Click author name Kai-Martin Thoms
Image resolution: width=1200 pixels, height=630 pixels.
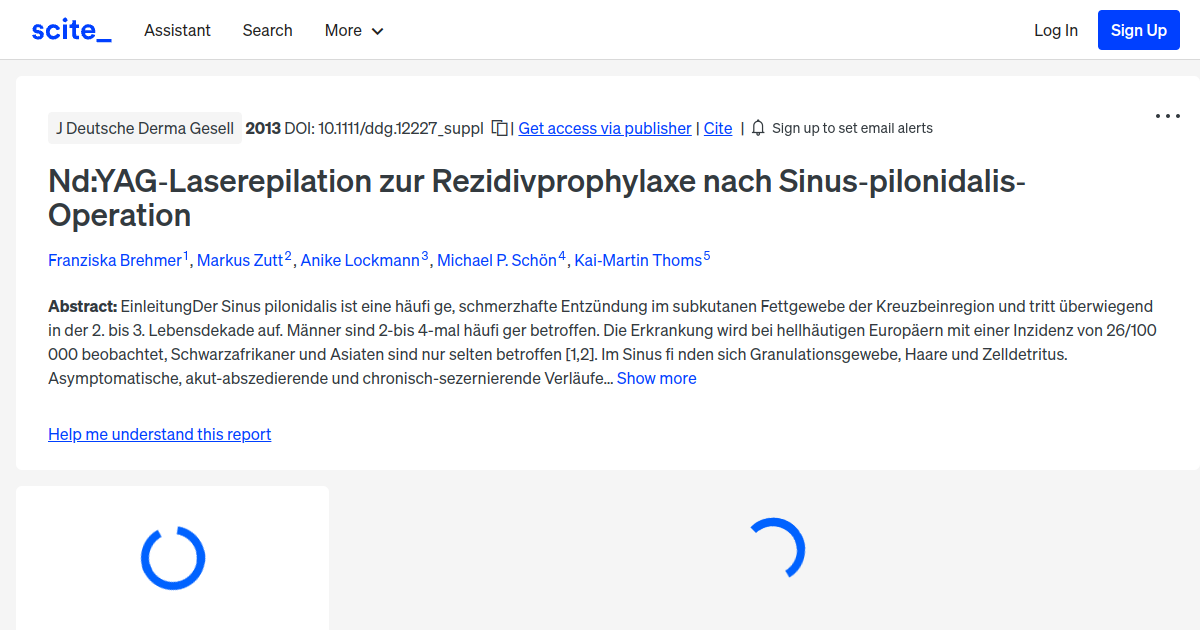tap(639, 260)
